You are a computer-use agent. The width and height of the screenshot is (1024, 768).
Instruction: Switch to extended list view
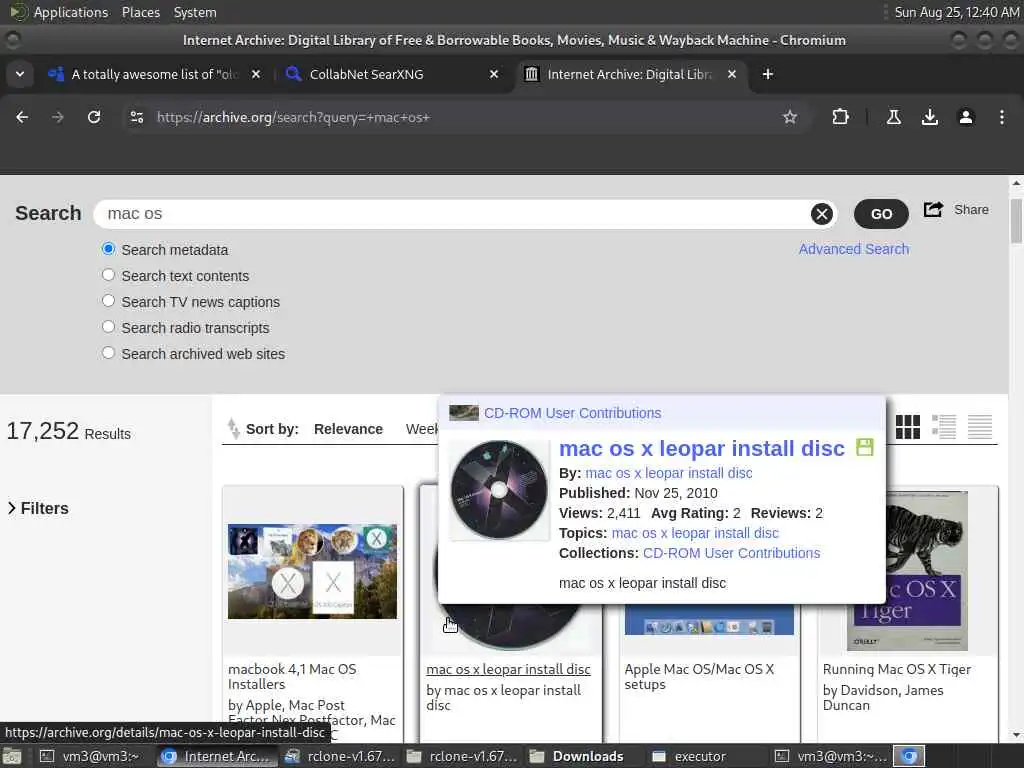pos(944,427)
